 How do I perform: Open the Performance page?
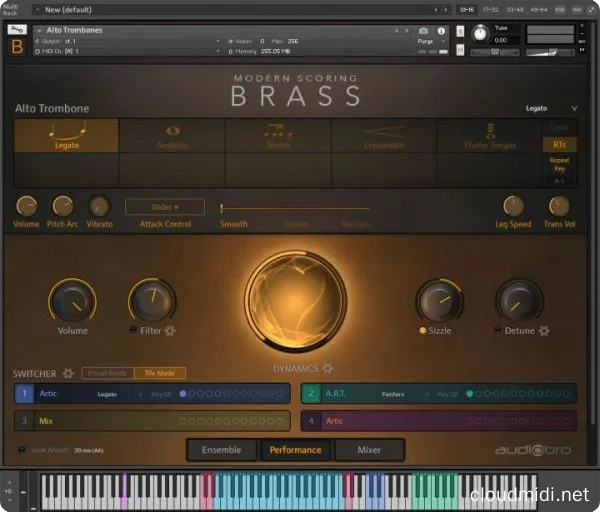(x=295, y=450)
